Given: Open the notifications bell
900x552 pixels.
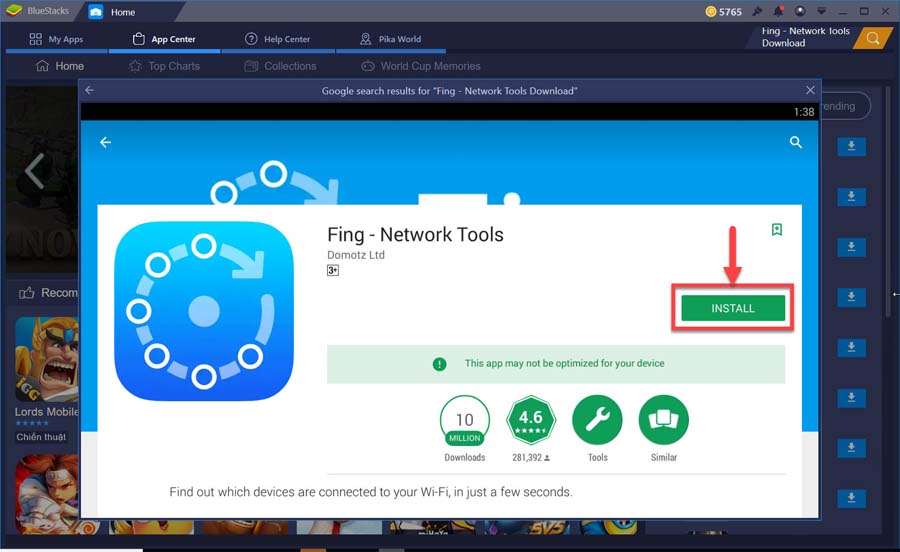Looking at the screenshot, I should pyautogui.click(x=778, y=11).
